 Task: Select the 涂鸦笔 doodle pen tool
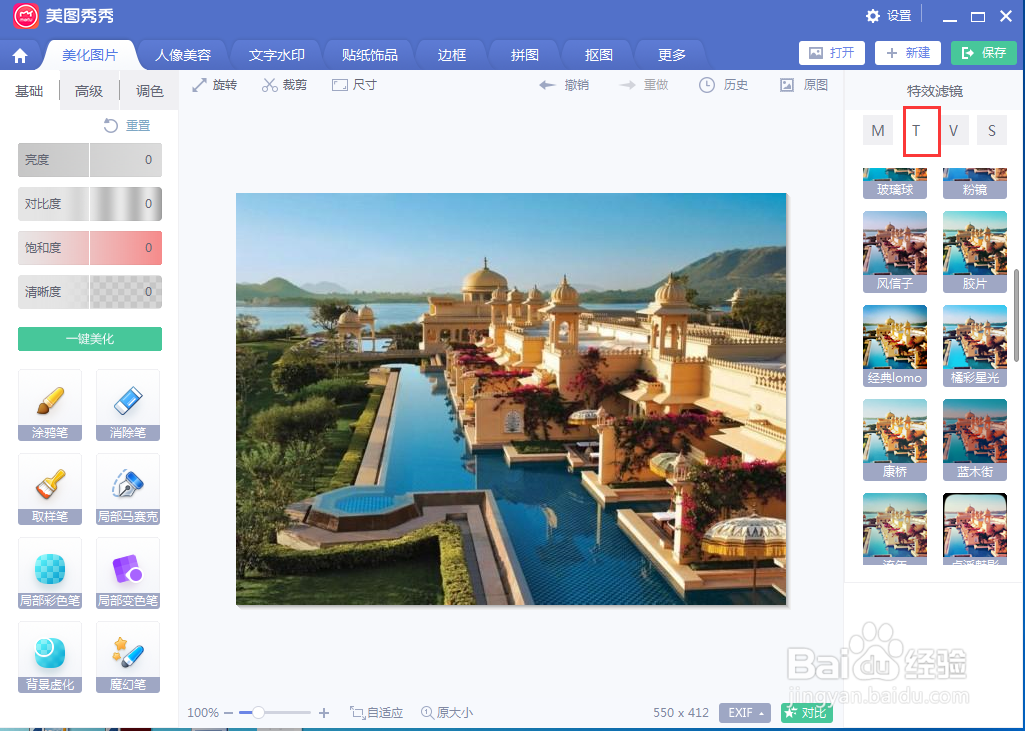50,405
